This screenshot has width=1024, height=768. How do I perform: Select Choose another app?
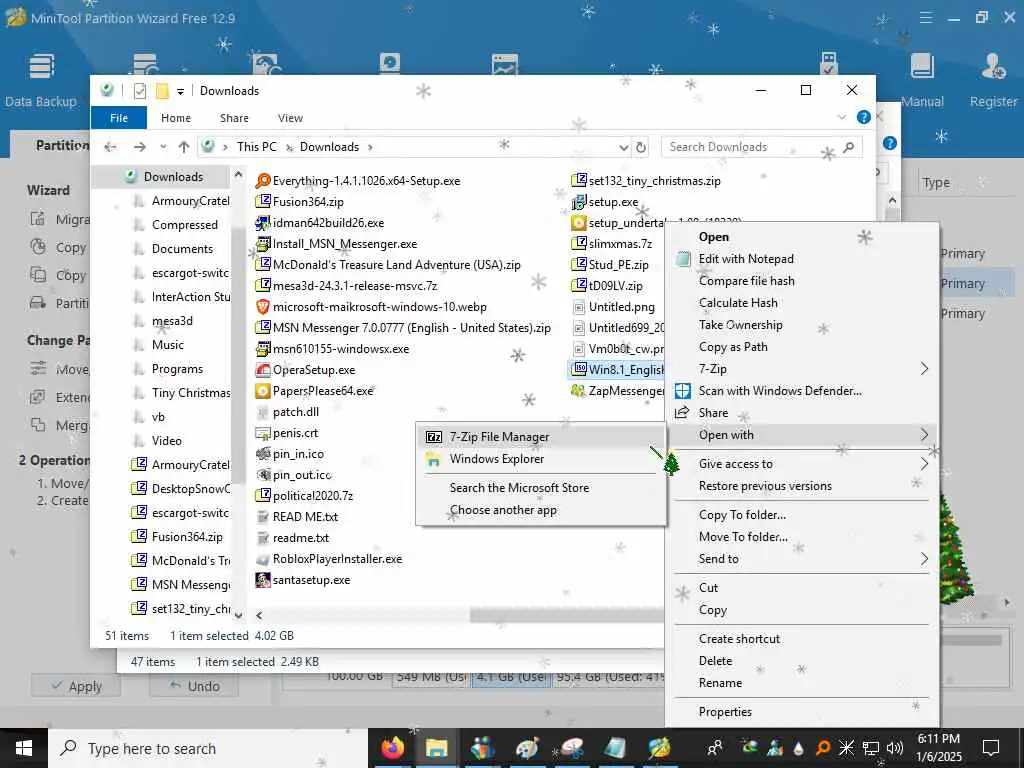click(541, 510)
